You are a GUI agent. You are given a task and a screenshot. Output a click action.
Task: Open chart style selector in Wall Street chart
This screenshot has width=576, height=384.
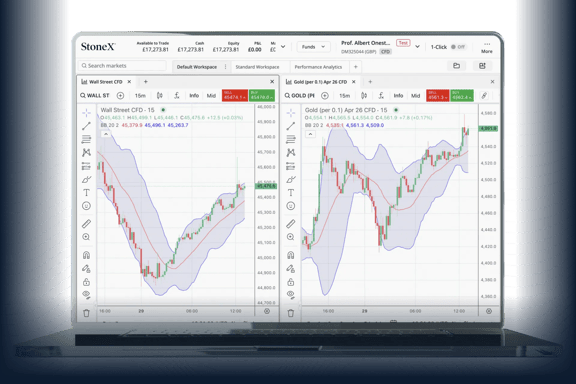[x=160, y=96]
